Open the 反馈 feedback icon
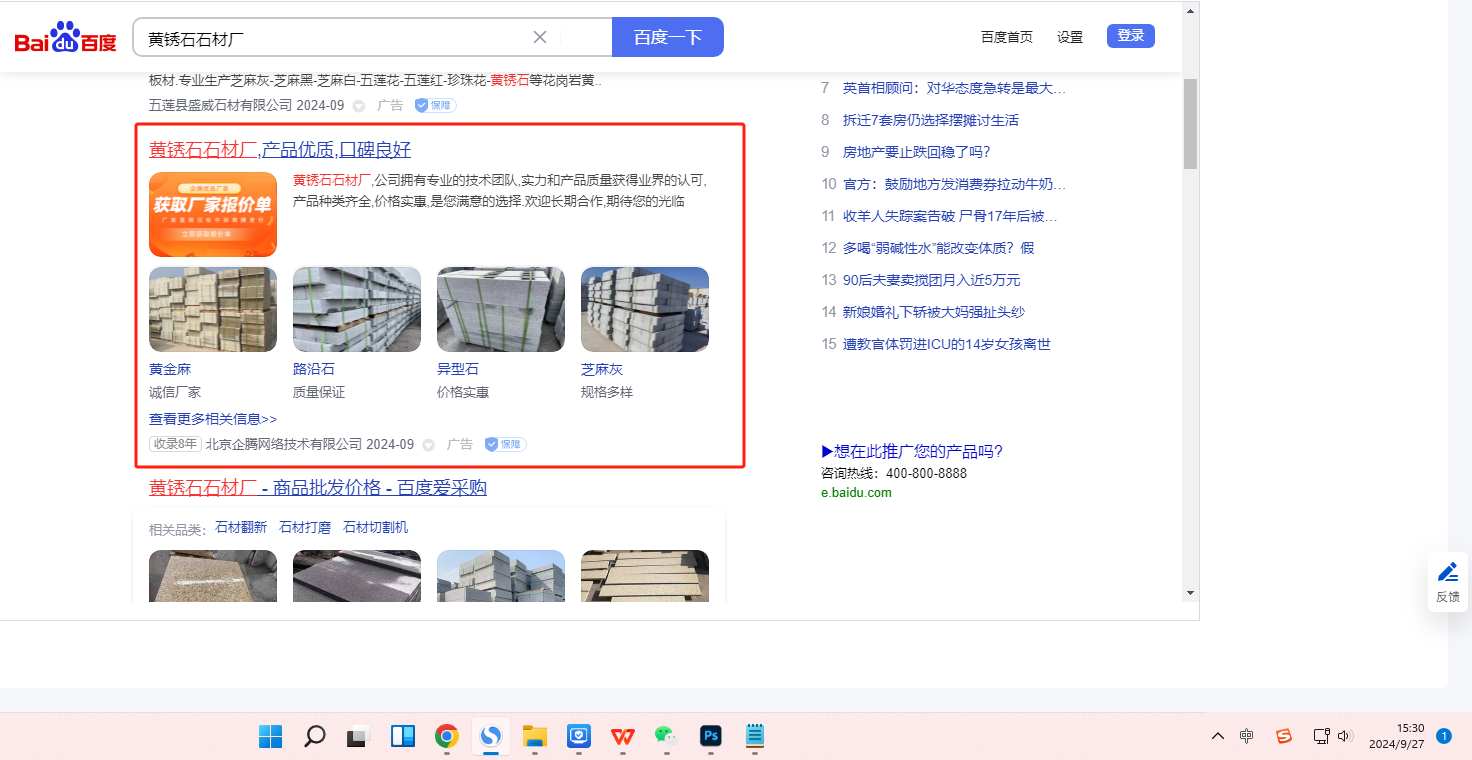This screenshot has width=1472, height=760. 1447,581
